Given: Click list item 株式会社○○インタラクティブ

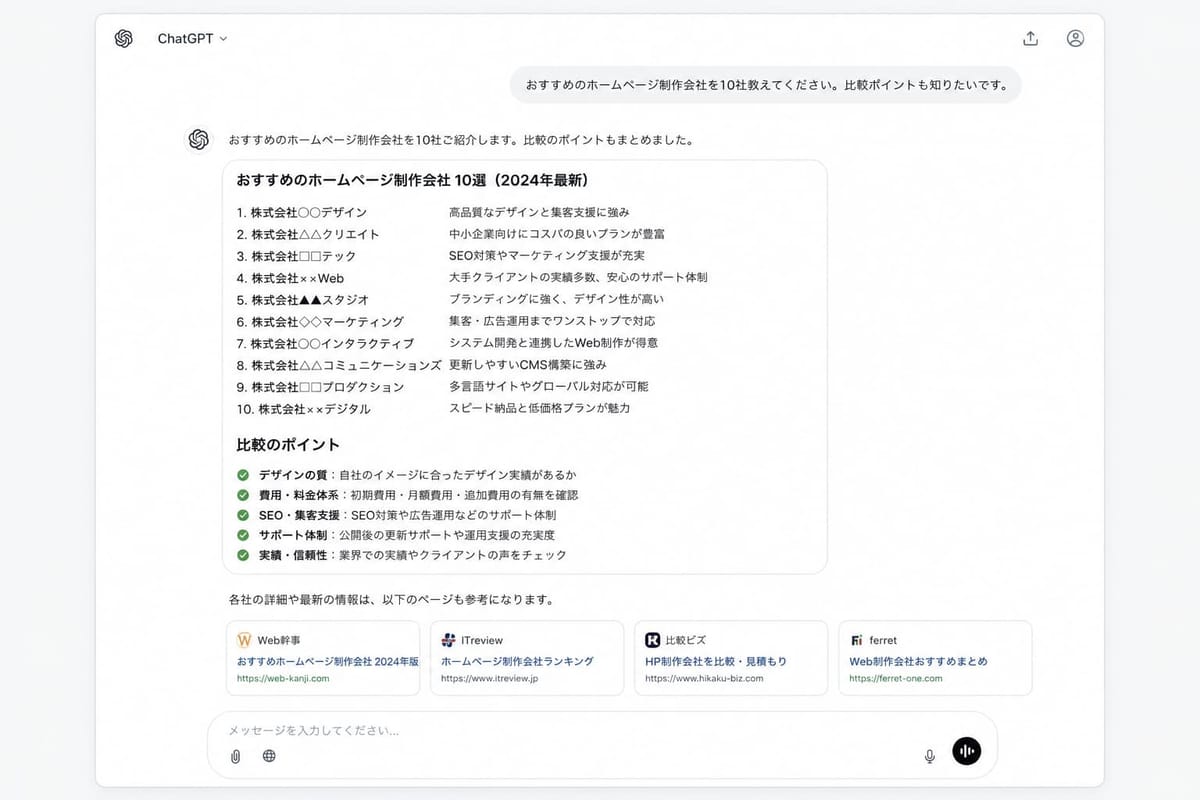Looking at the screenshot, I should coord(325,343).
